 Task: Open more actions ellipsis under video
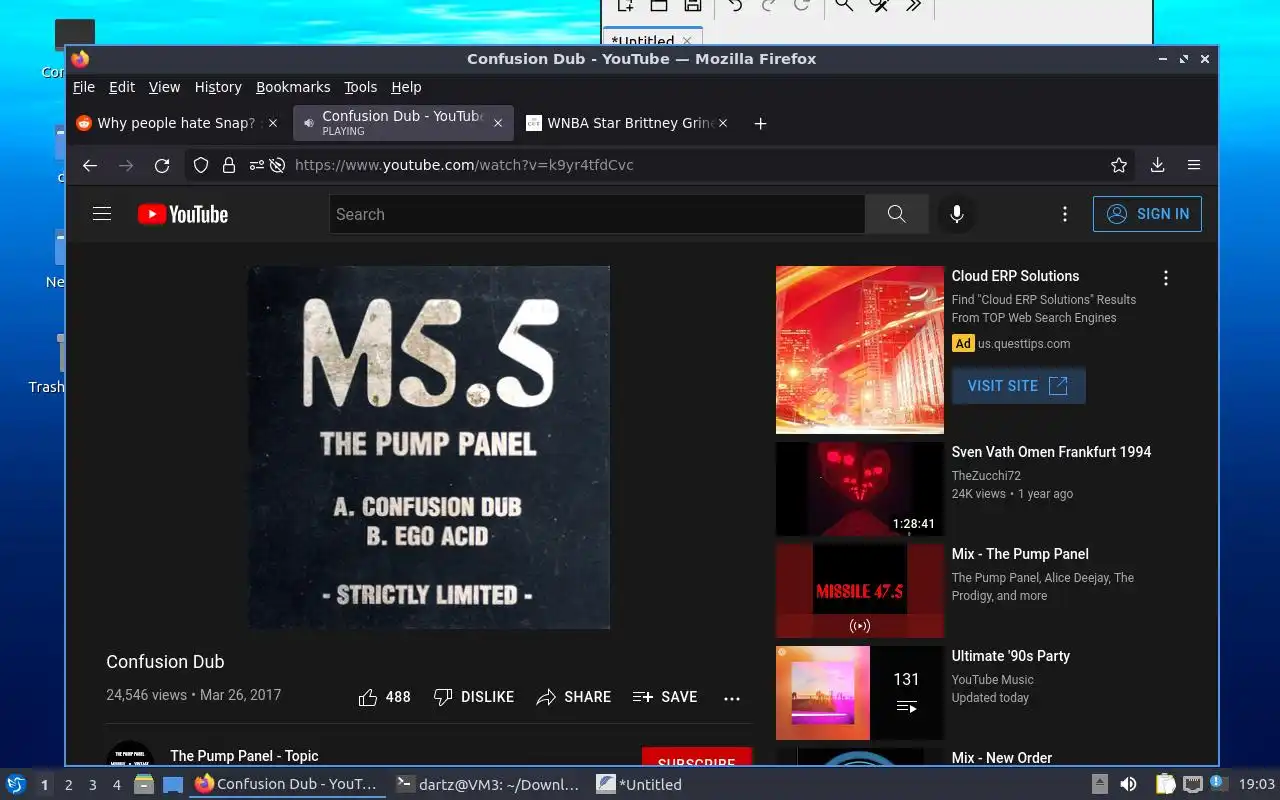732,698
